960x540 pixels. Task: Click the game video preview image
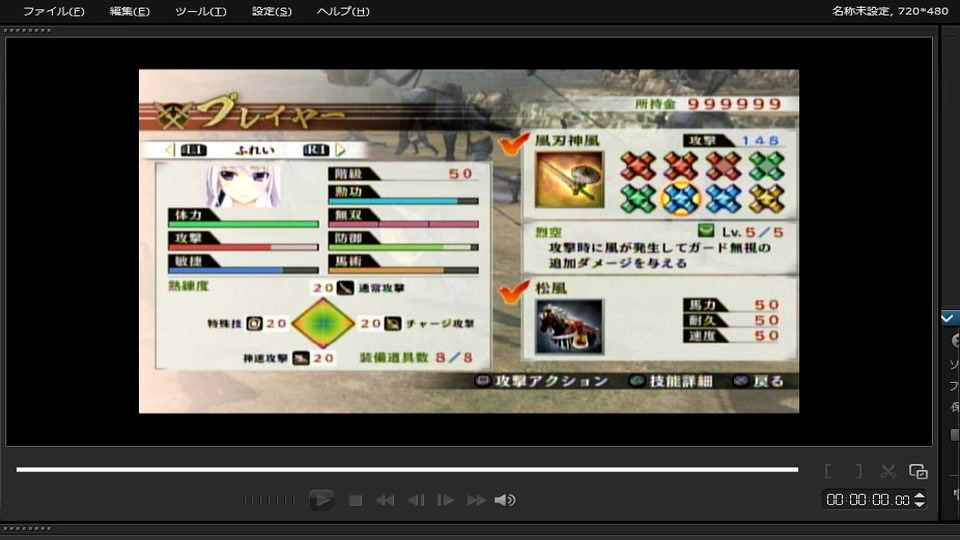coord(469,241)
